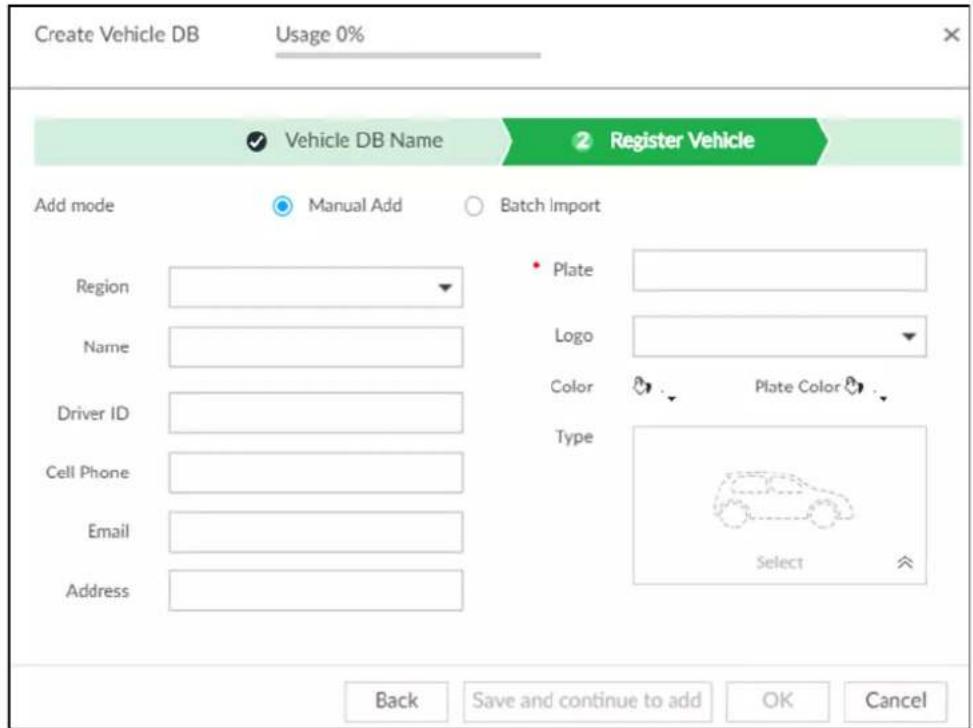973x728 pixels.
Task: Close the Create Vehicle DB dialog
Action: (x=951, y=35)
